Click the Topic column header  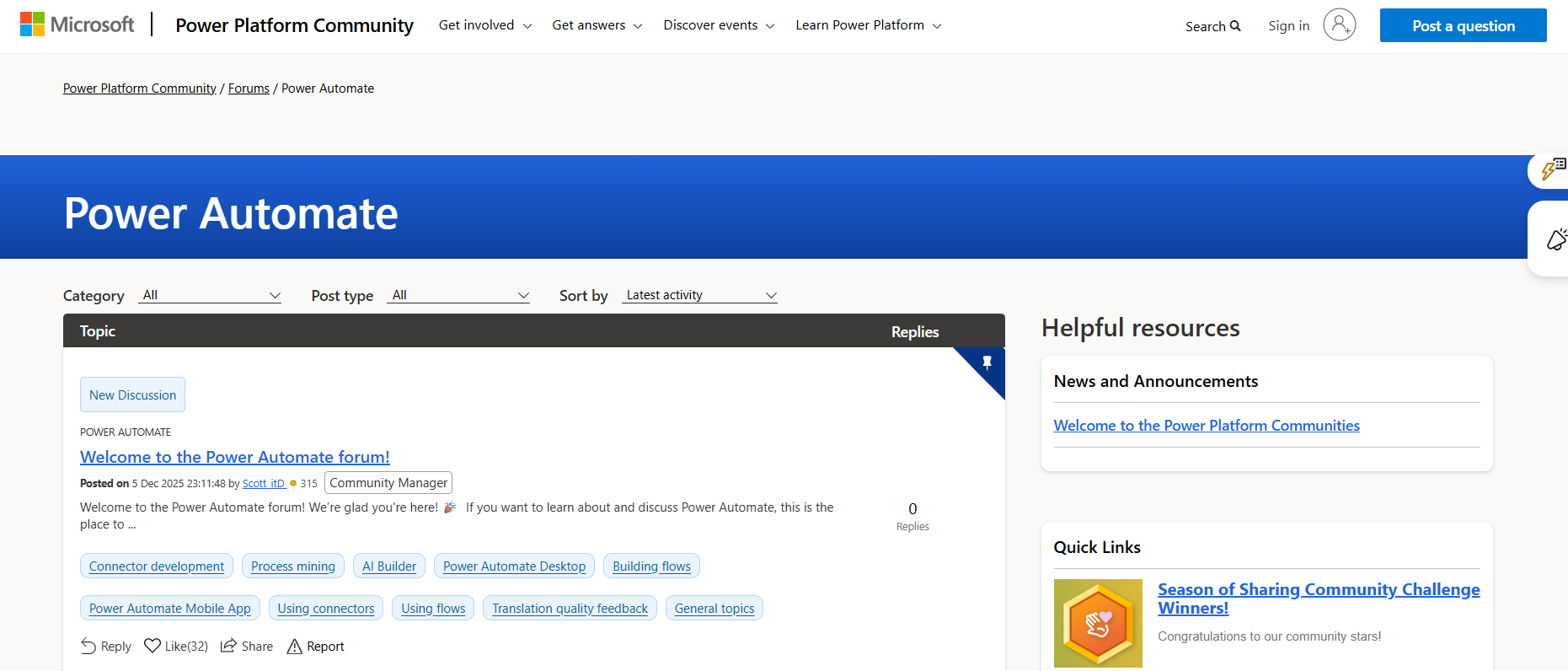[98, 331]
